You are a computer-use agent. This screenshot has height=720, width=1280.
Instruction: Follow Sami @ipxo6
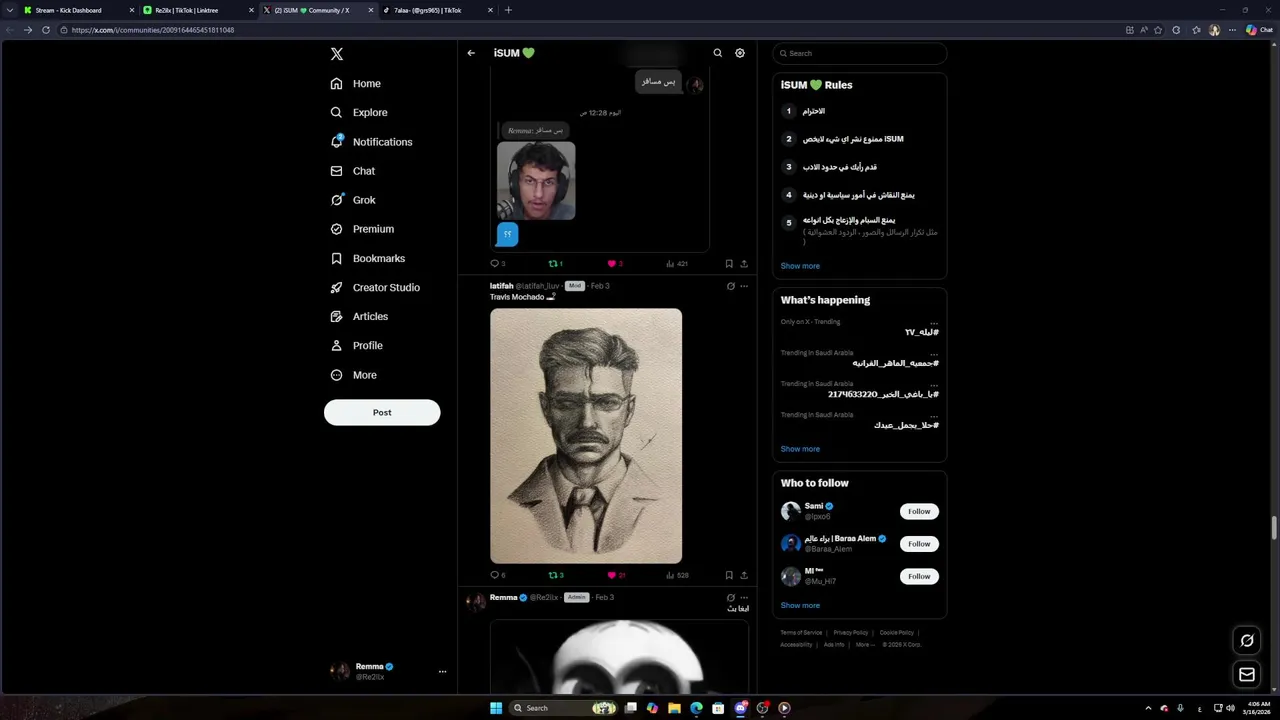pos(919,511)
